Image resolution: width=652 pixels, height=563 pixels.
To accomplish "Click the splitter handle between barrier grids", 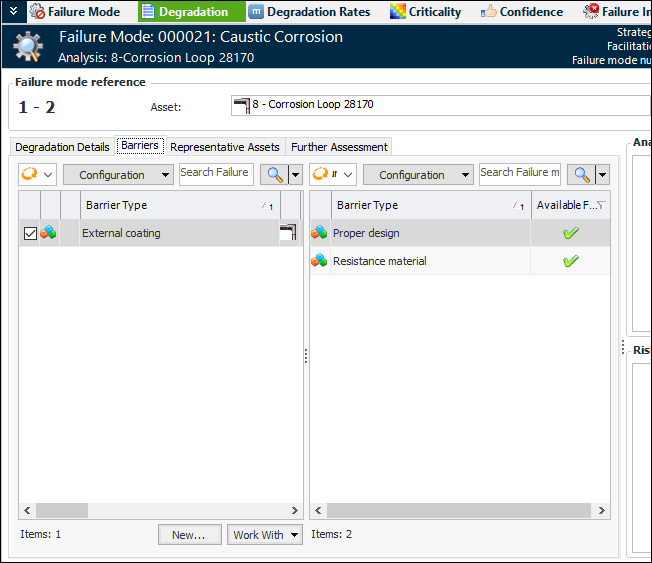I will 306,356.
